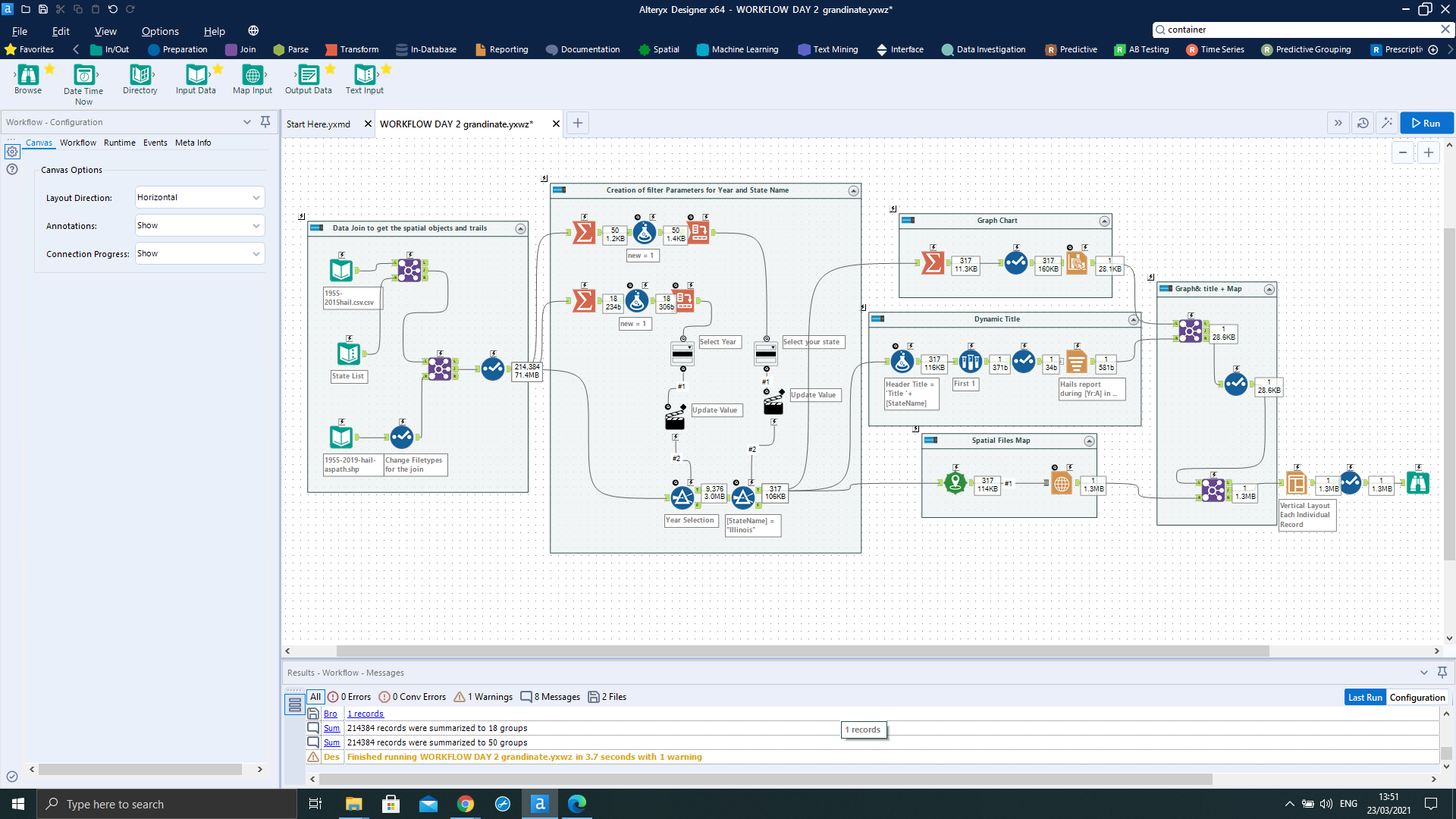Click the Text Input tool icon

(x=364, y=75)
